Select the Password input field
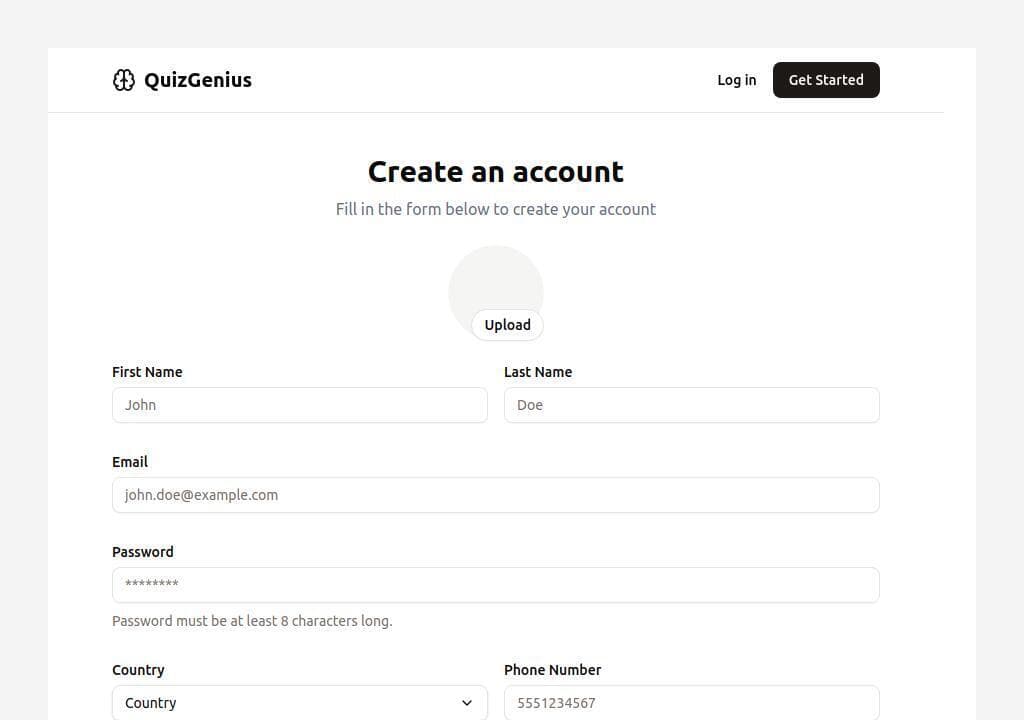Image resolution: width=1024 pixels, height=720 pixels. point(495,585)
